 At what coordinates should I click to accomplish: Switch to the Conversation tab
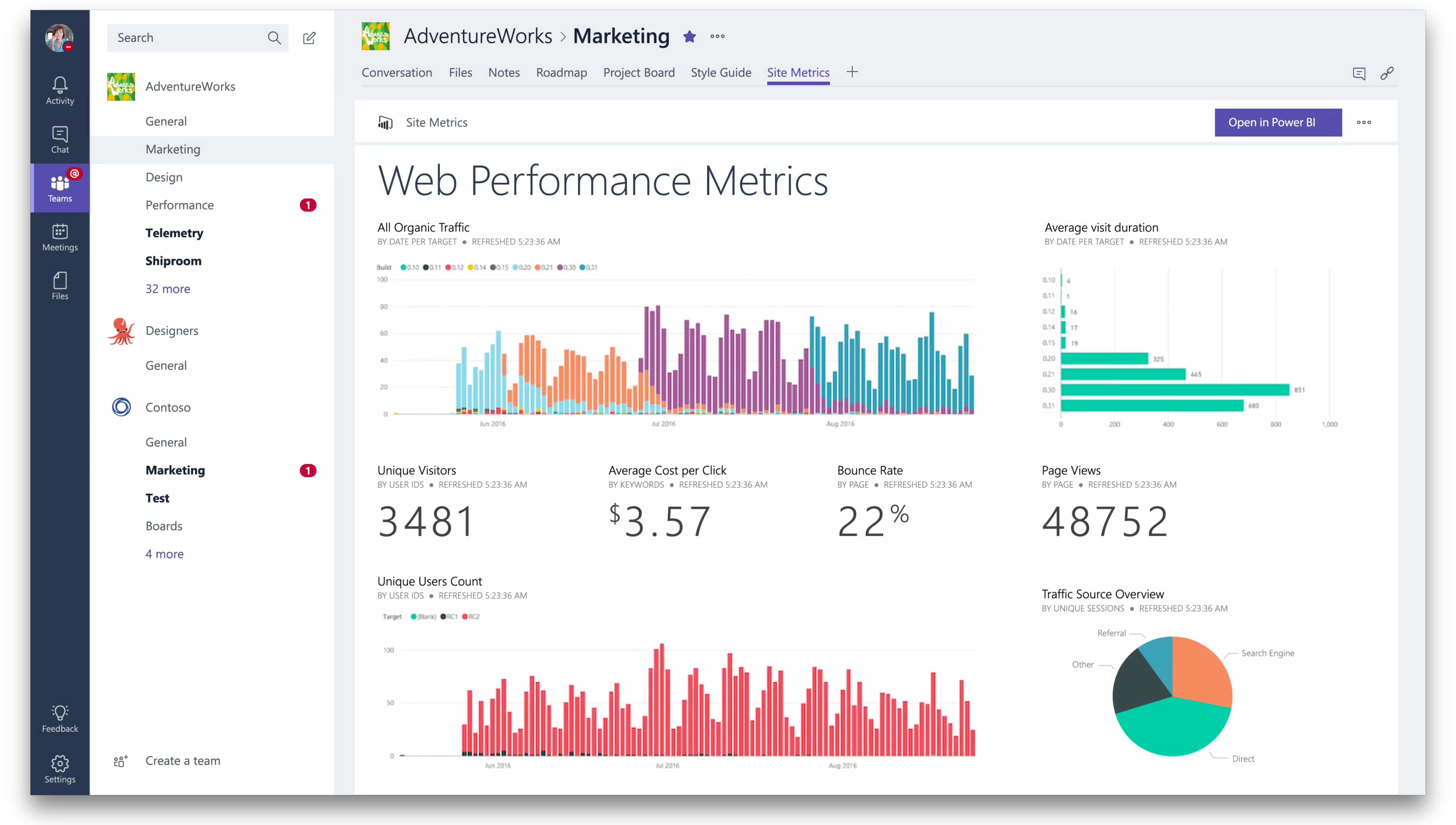point(396,72)
